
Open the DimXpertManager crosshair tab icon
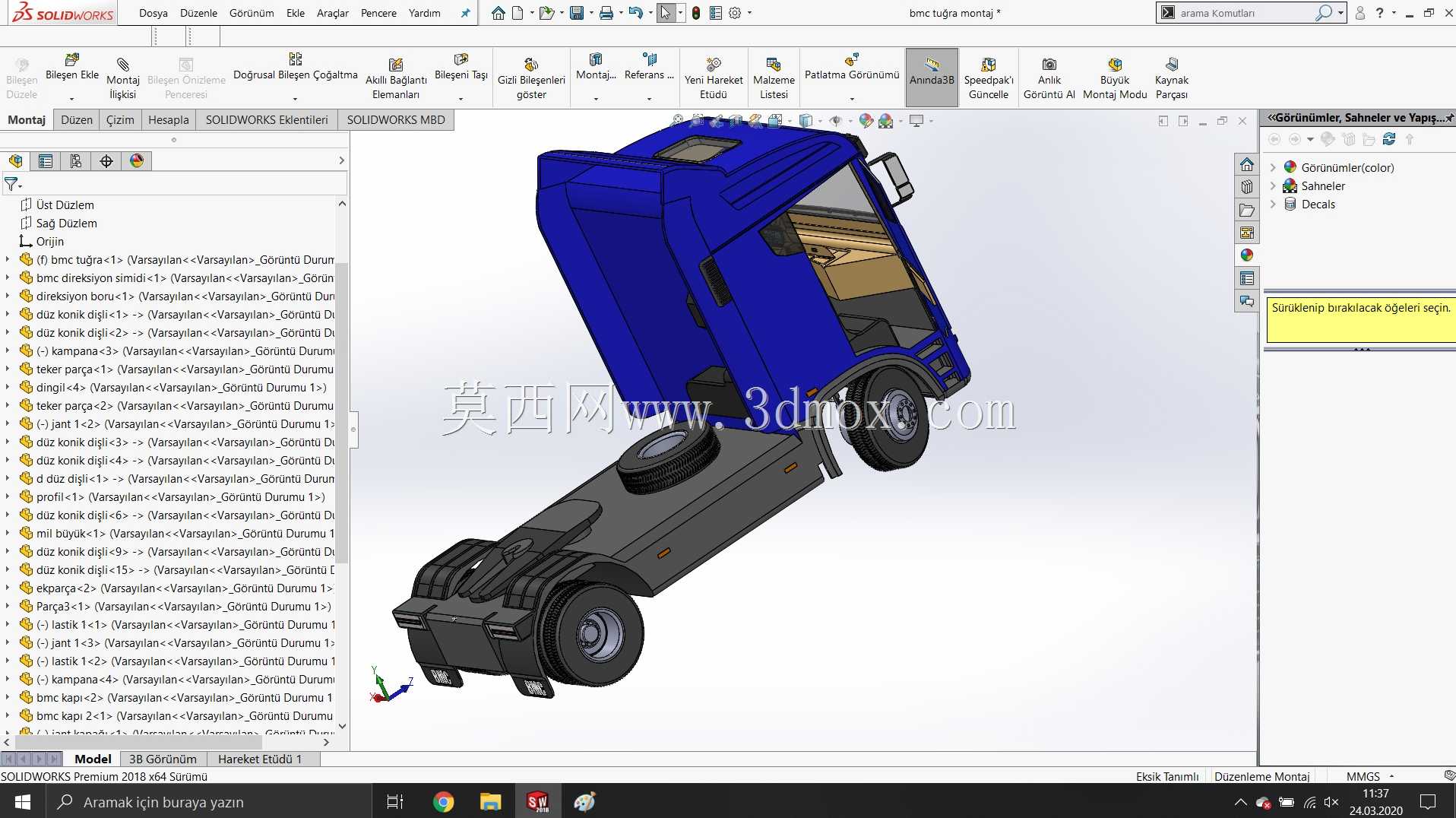[x=106, y=160]
